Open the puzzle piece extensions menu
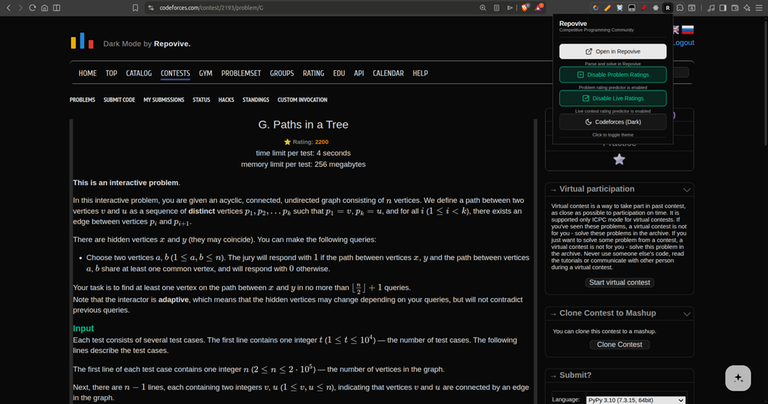 [680, 8]
